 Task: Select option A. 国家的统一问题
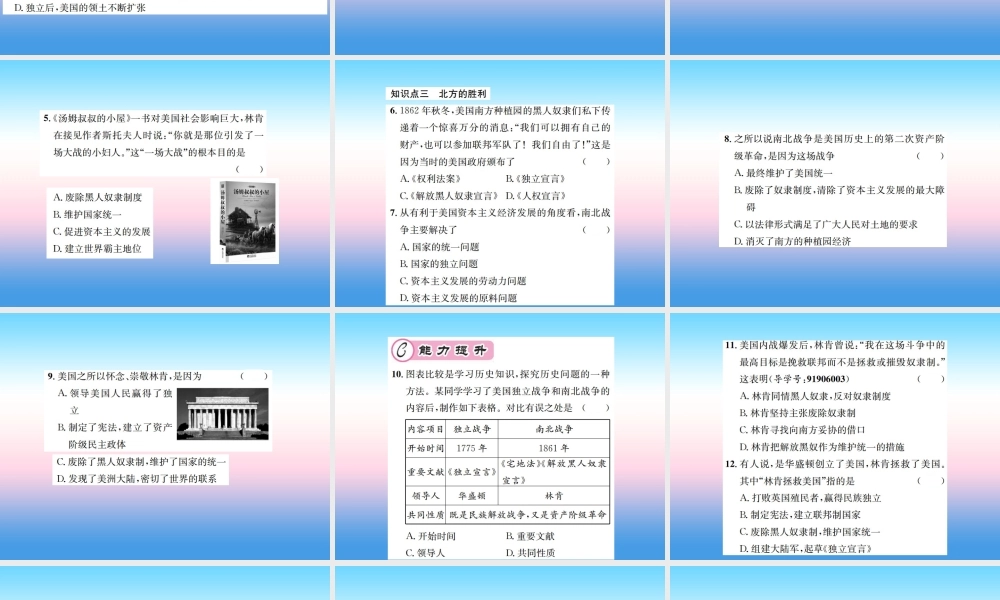point(439,247)
